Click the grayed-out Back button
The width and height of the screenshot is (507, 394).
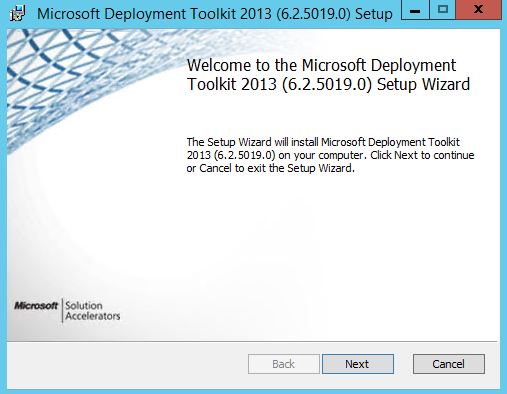284,364
